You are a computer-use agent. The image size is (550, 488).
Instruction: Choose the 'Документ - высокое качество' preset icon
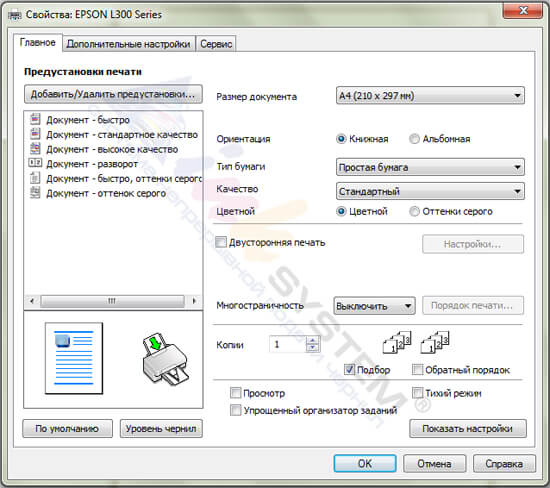35,149
